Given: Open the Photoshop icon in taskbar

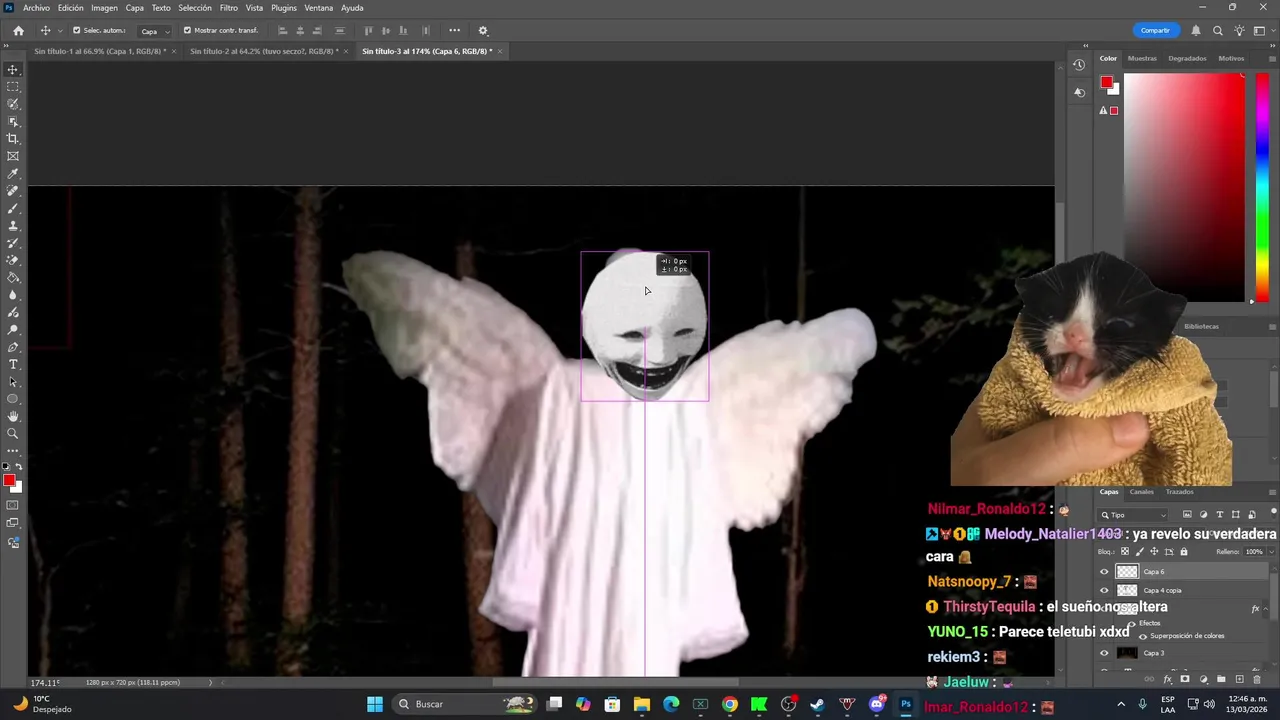Looking at the screenshot, I should (906, 704).
